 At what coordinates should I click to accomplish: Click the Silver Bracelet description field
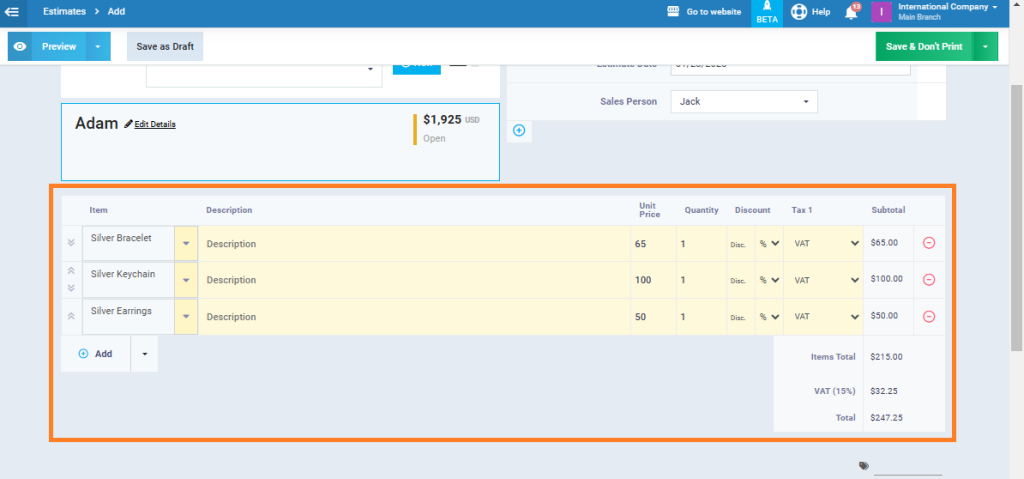(415, 244)
